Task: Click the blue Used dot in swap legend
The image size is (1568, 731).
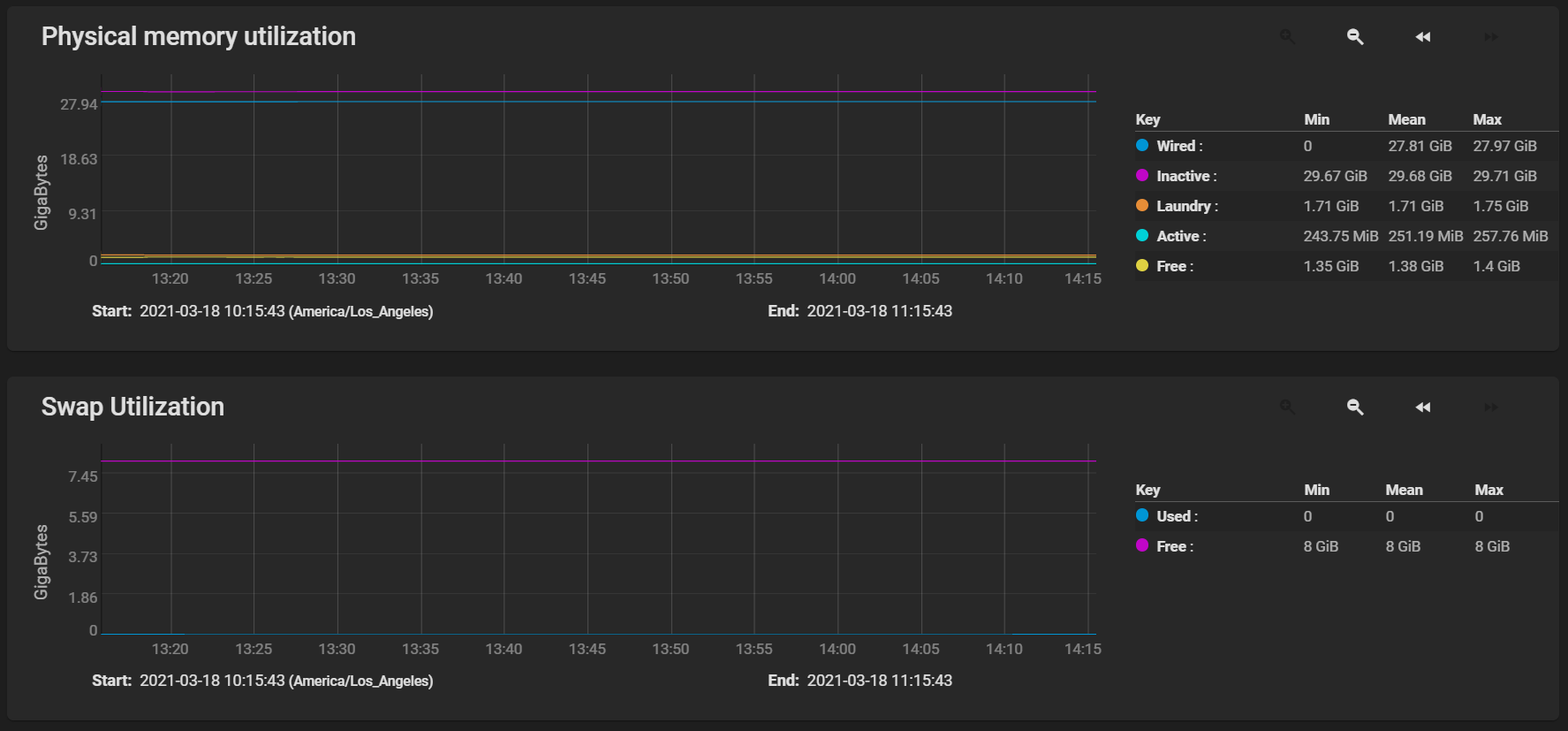Action: pyautogui.click(x=1142, y=515)
